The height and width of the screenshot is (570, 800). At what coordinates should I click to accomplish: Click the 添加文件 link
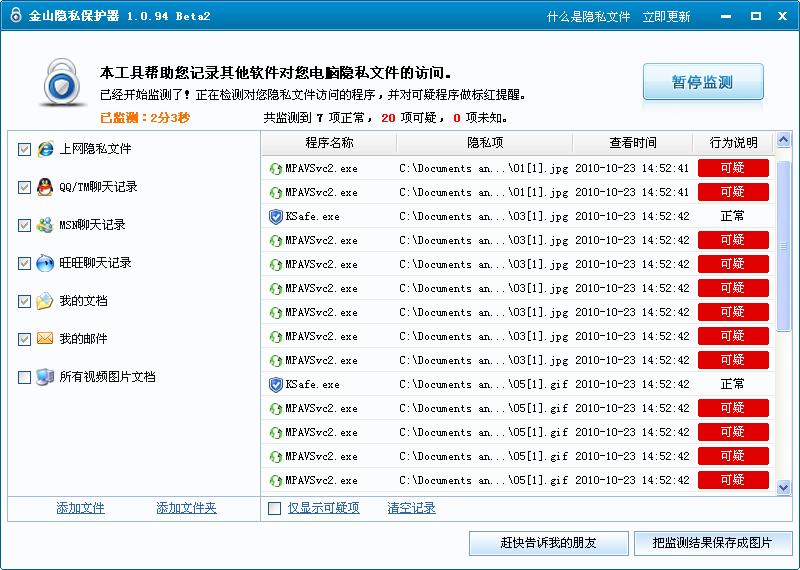click(80, 508)
